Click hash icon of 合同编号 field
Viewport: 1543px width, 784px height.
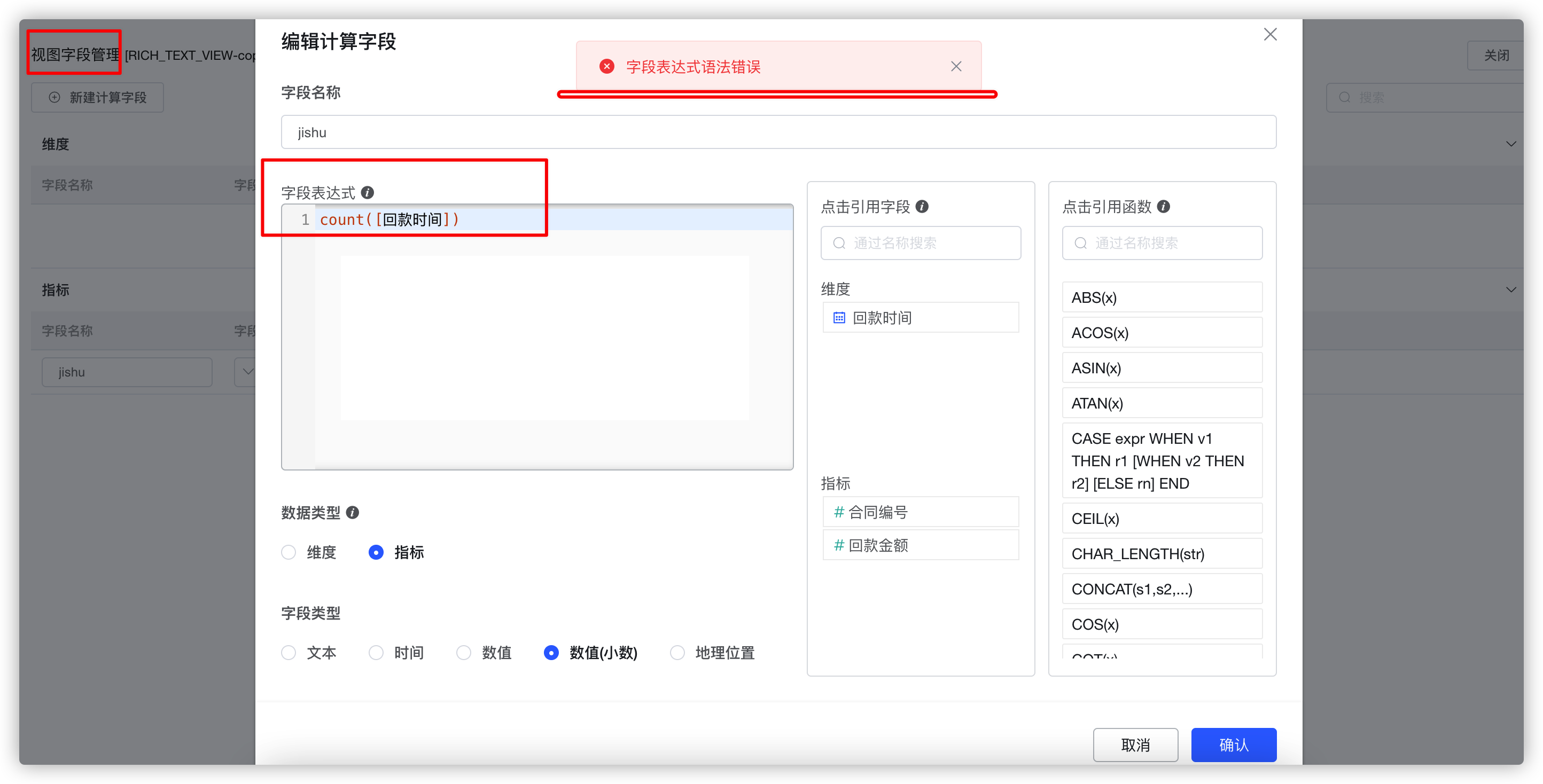839,512
